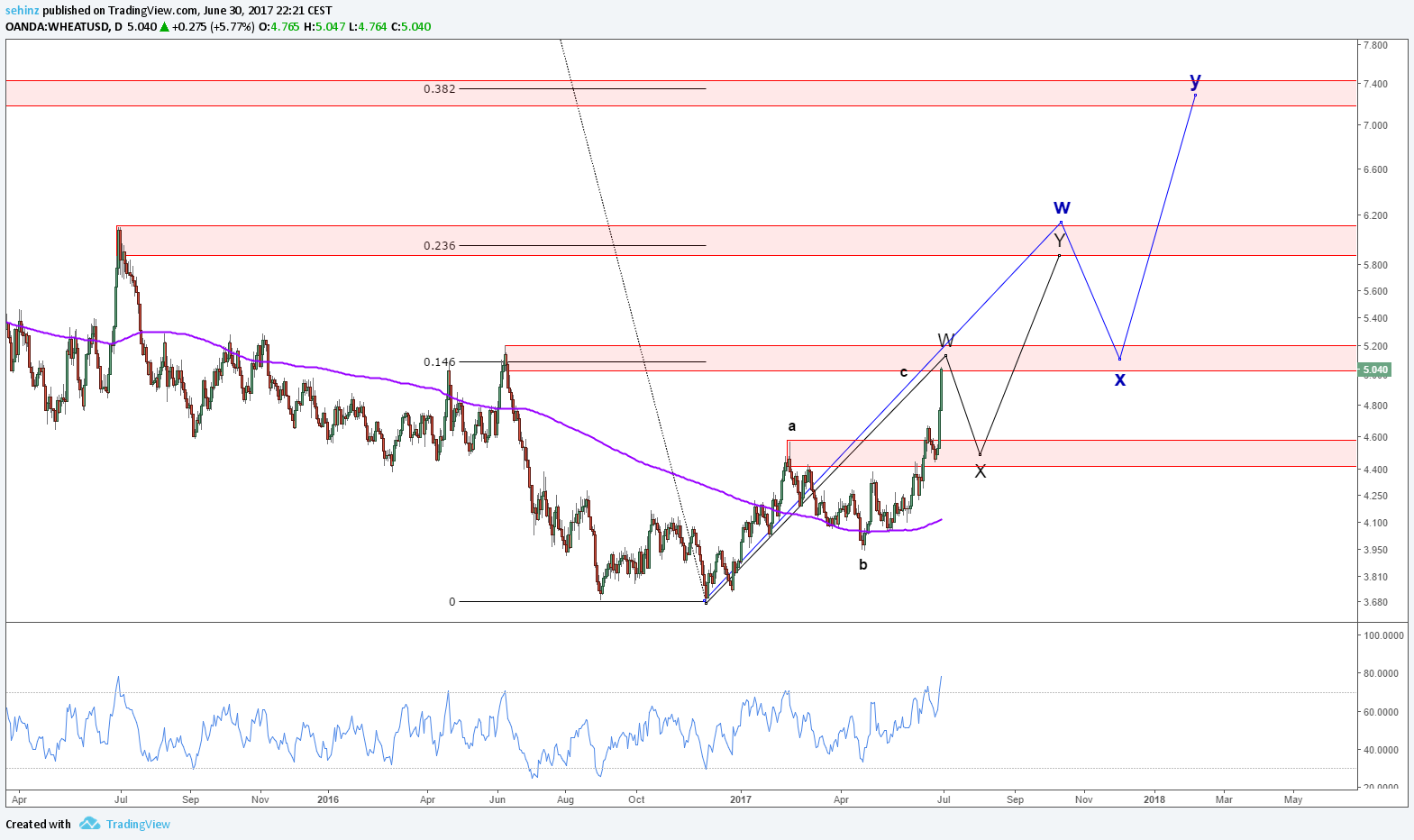Select the 0.236 Fibonacci level label
The width and height of the screenshot is (1414, 840).
[x=440, y=245]
